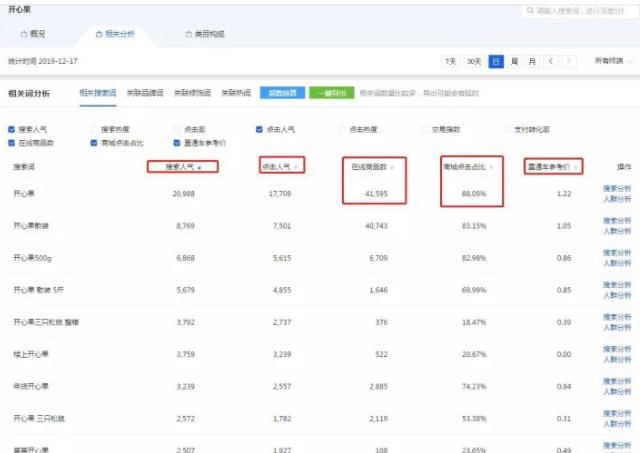Check the 搜索热度 metric checkbox
The width and height of the screenshot is (640, 453).
point(94,129)
